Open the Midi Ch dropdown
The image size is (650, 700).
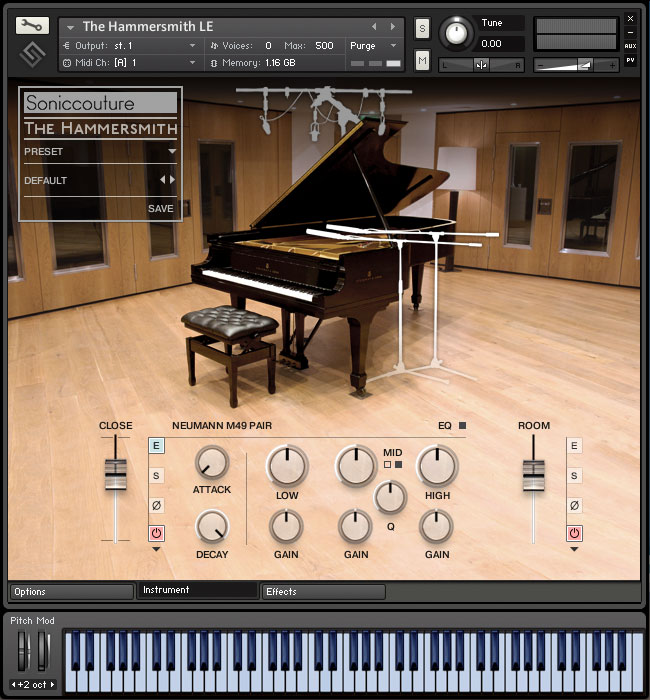point(192,63)
